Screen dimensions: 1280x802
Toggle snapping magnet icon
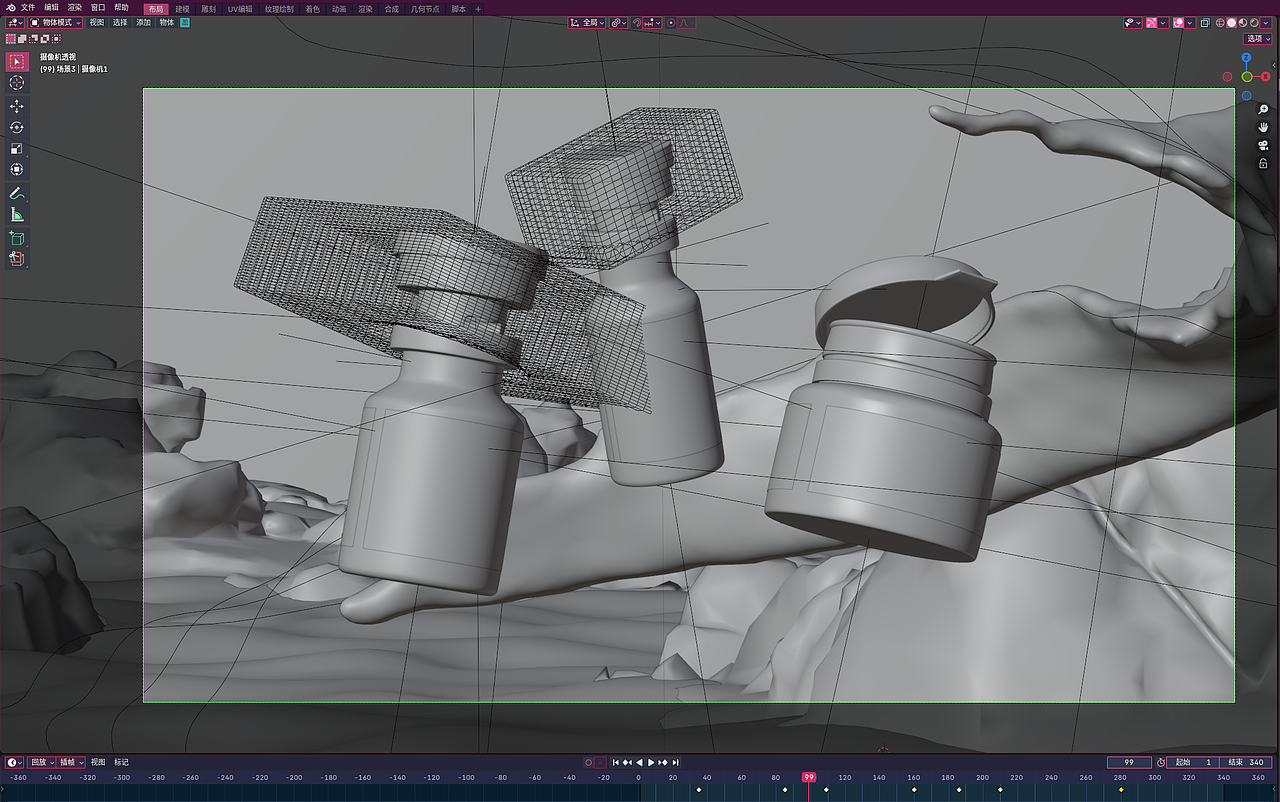coord(637,22)
